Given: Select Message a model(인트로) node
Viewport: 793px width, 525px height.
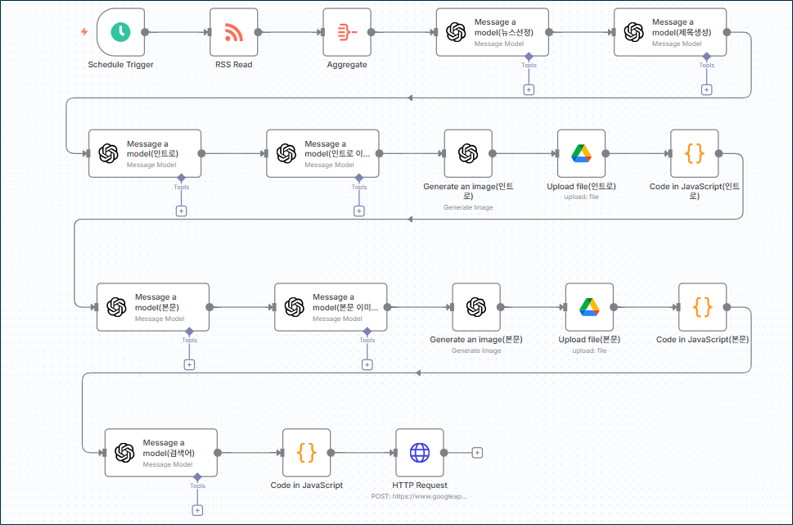Looking at the screenshot, I should (x=145, y=153).
